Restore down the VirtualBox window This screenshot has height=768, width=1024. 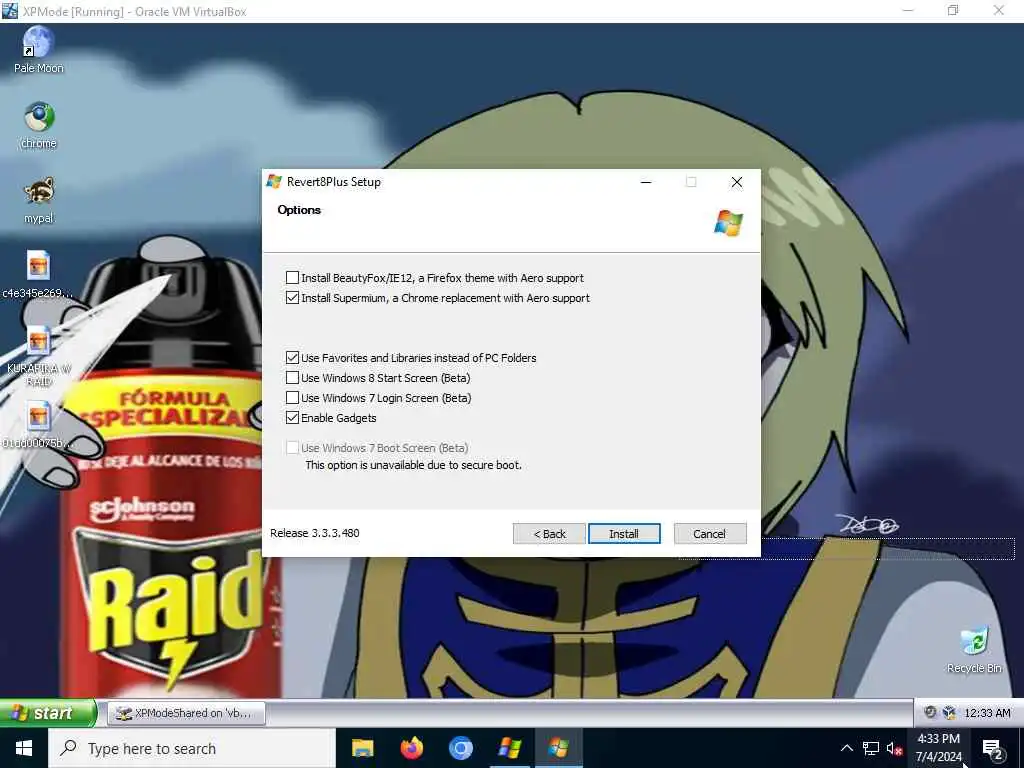(953, 10)
